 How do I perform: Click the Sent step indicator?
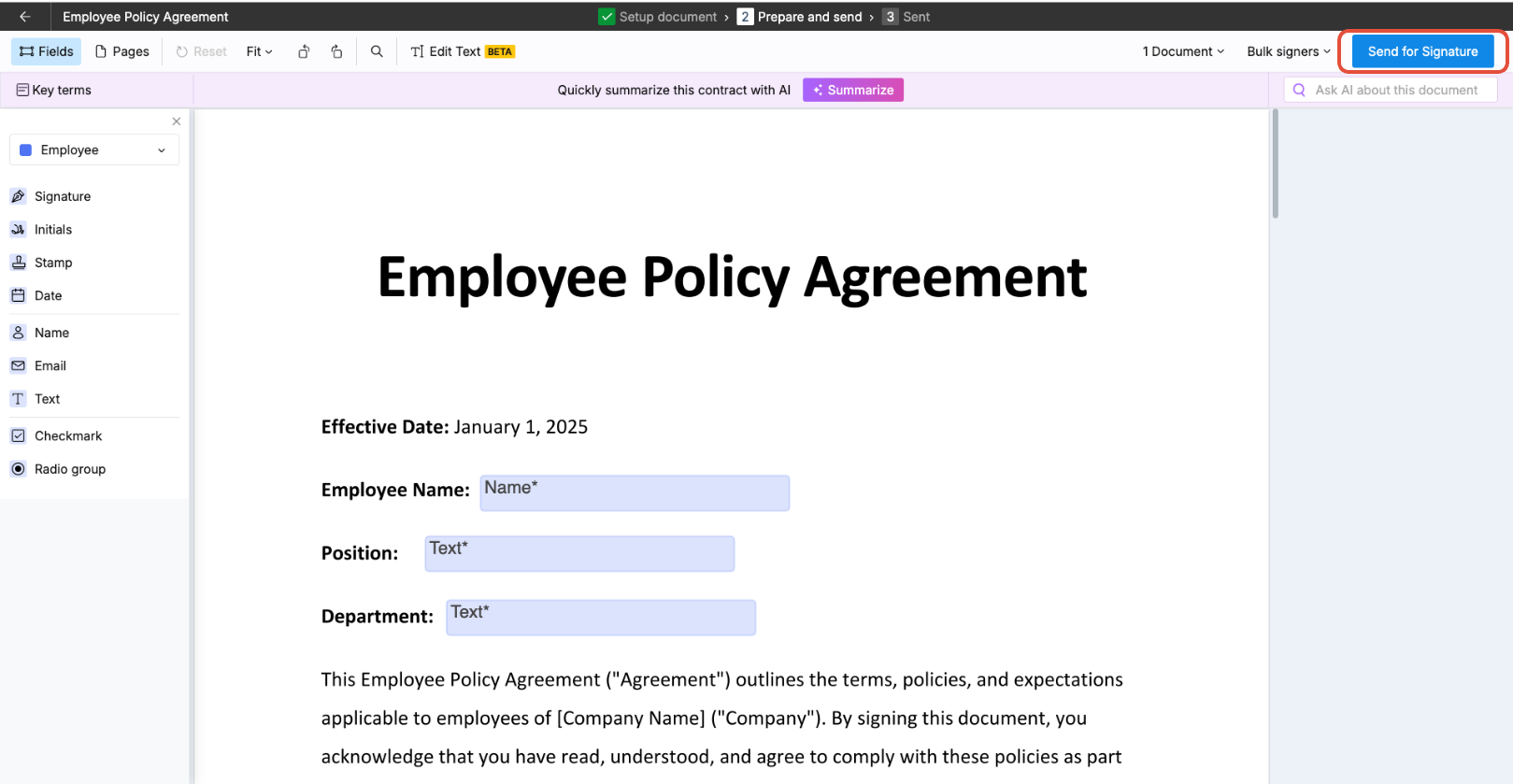tap(906, 17)
